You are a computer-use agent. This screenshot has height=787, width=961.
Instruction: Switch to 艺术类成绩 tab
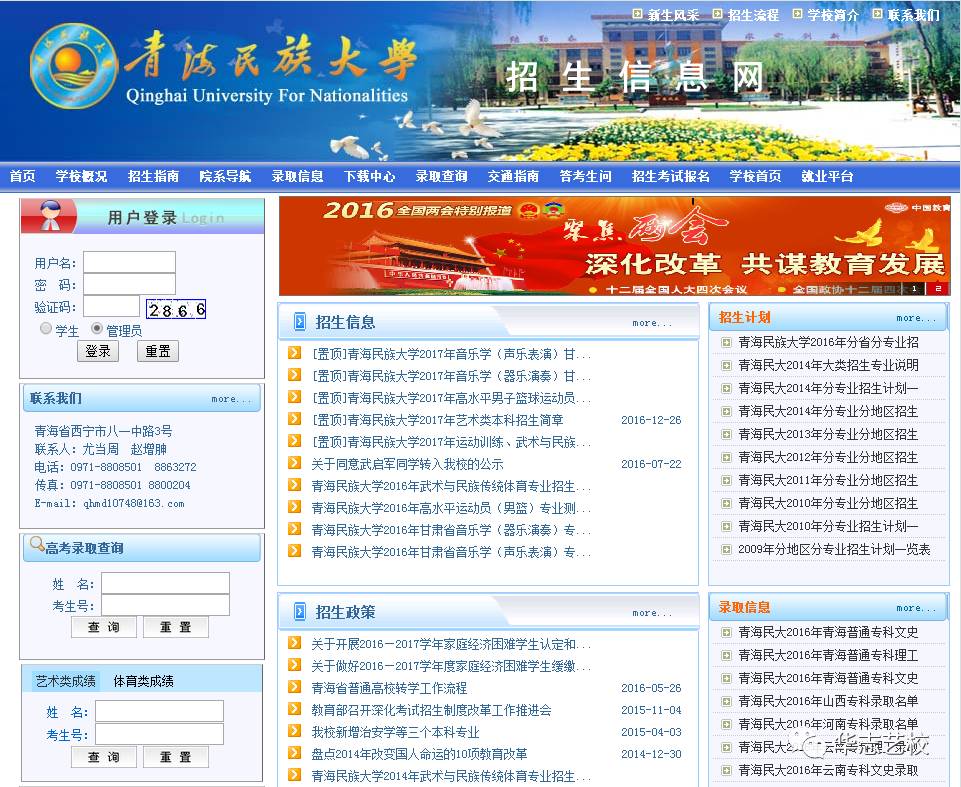tap(66, 681)
